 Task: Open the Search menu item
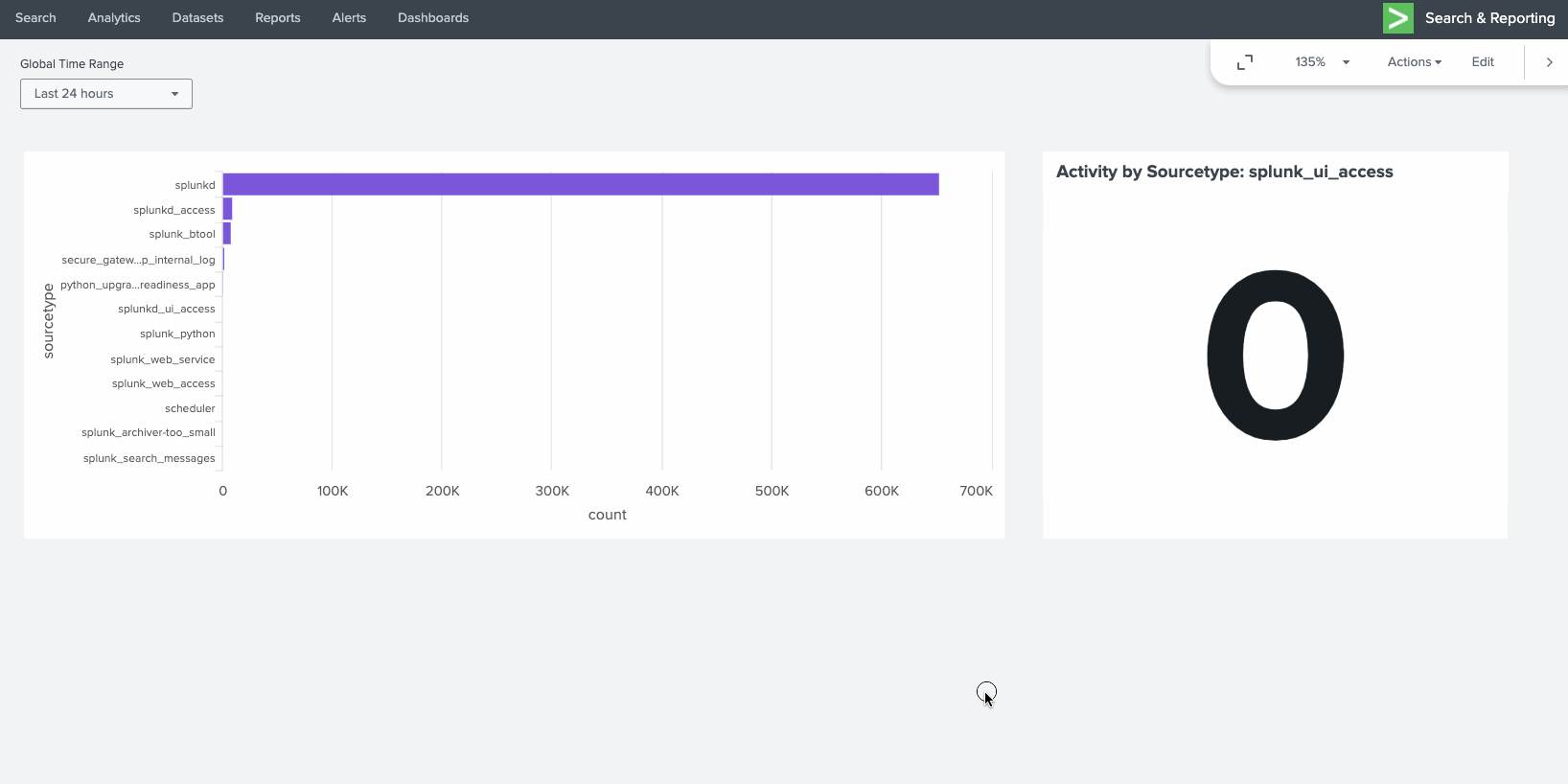point(35,18)
